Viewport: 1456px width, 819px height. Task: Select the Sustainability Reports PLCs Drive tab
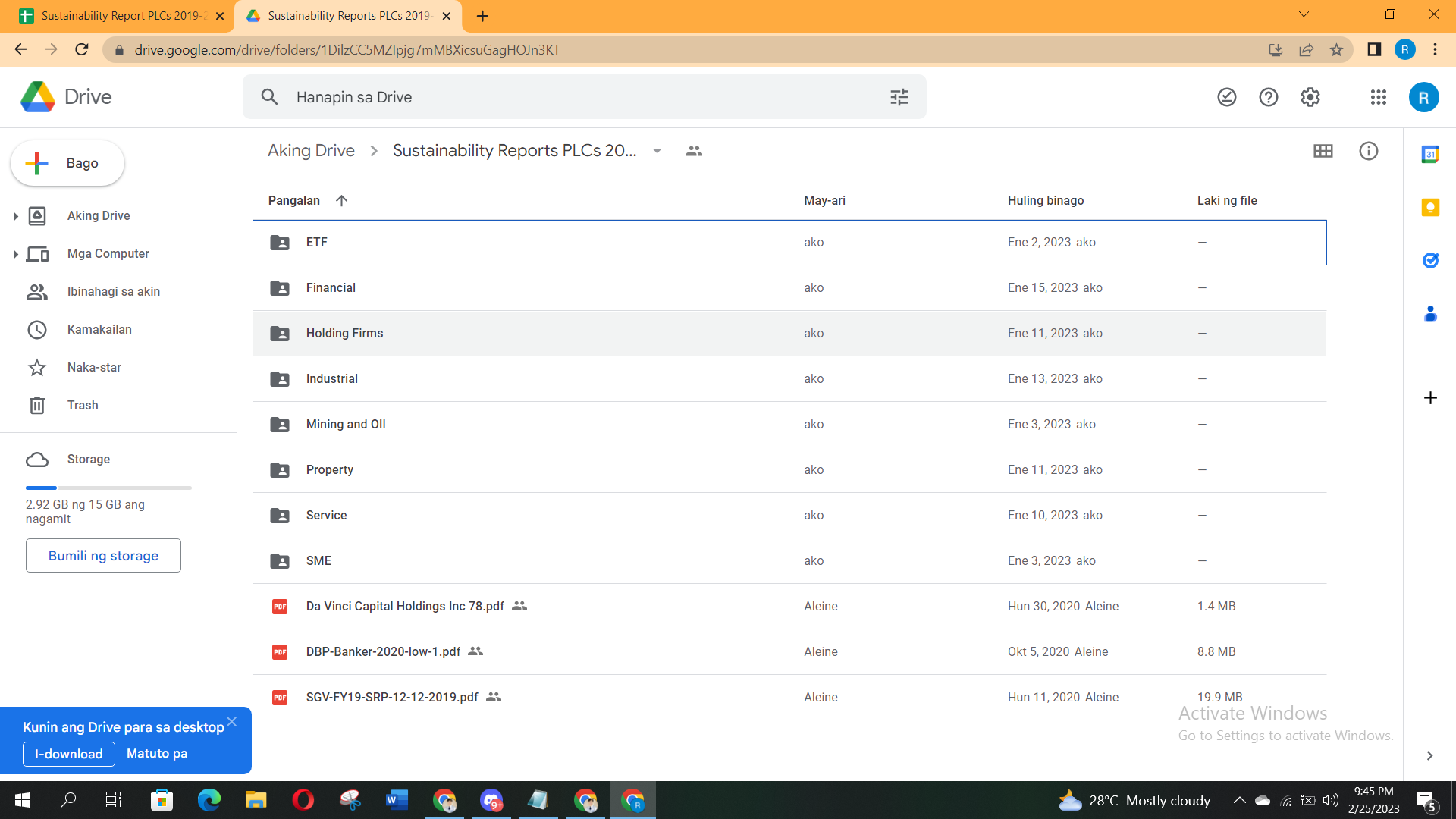click(x=348, y=16)
